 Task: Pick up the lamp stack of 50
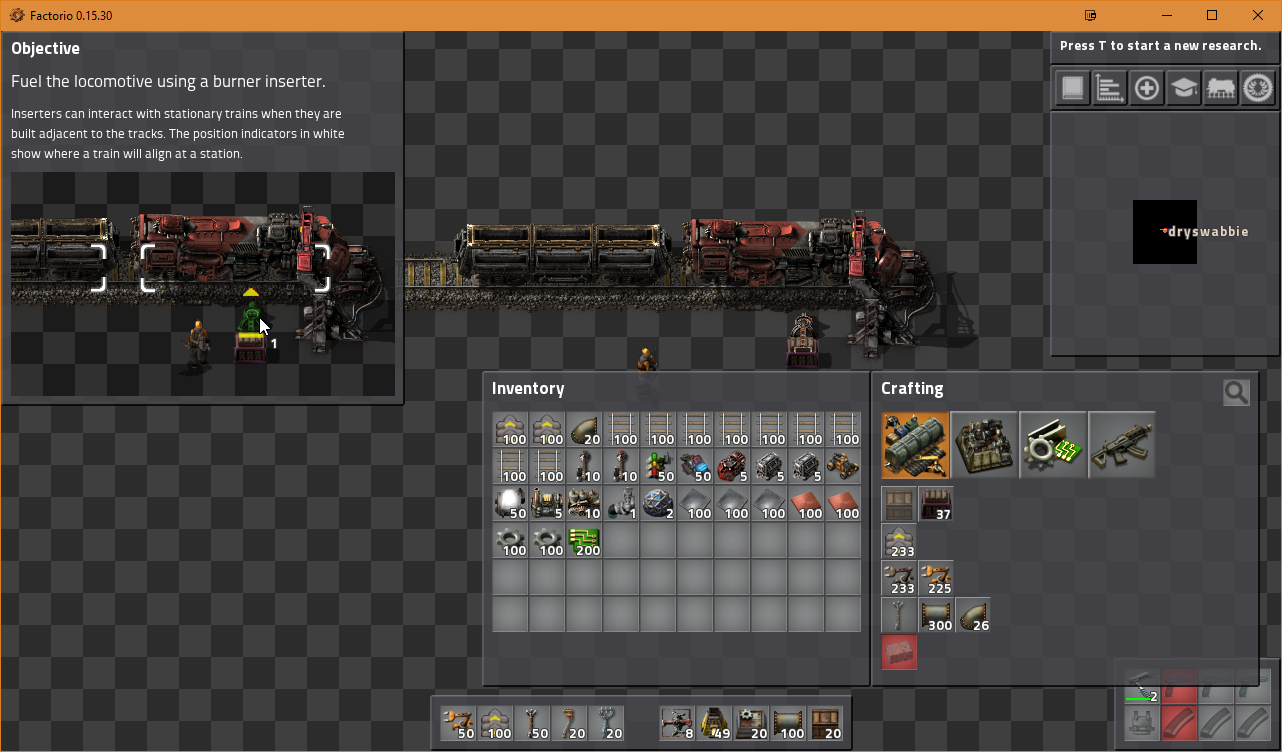coord(510,503)
